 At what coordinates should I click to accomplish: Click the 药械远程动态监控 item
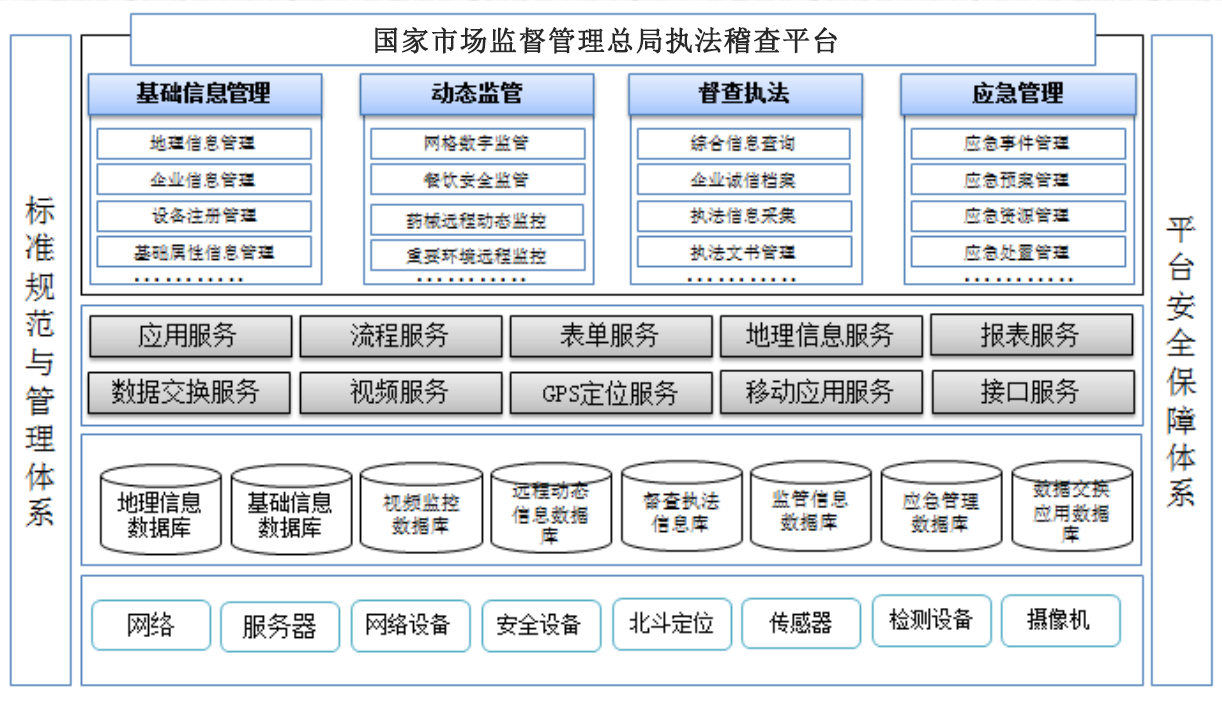pos(477,219)
